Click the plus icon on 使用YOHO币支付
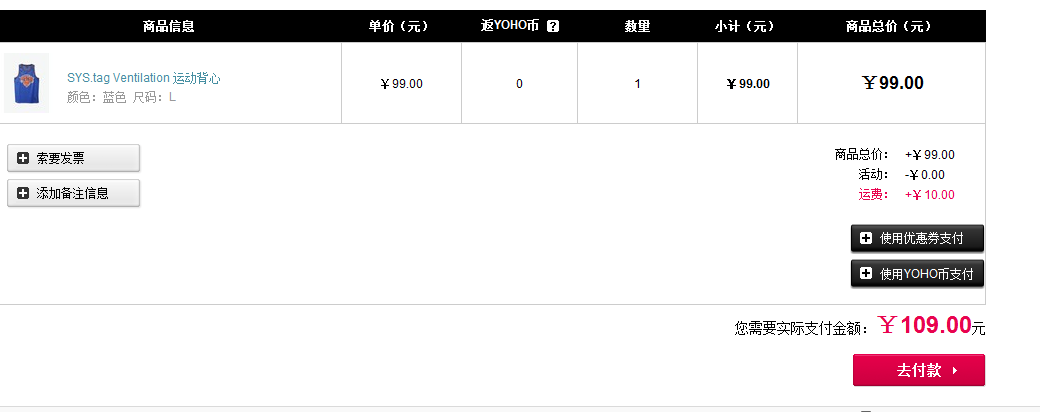 pos(866,273)
